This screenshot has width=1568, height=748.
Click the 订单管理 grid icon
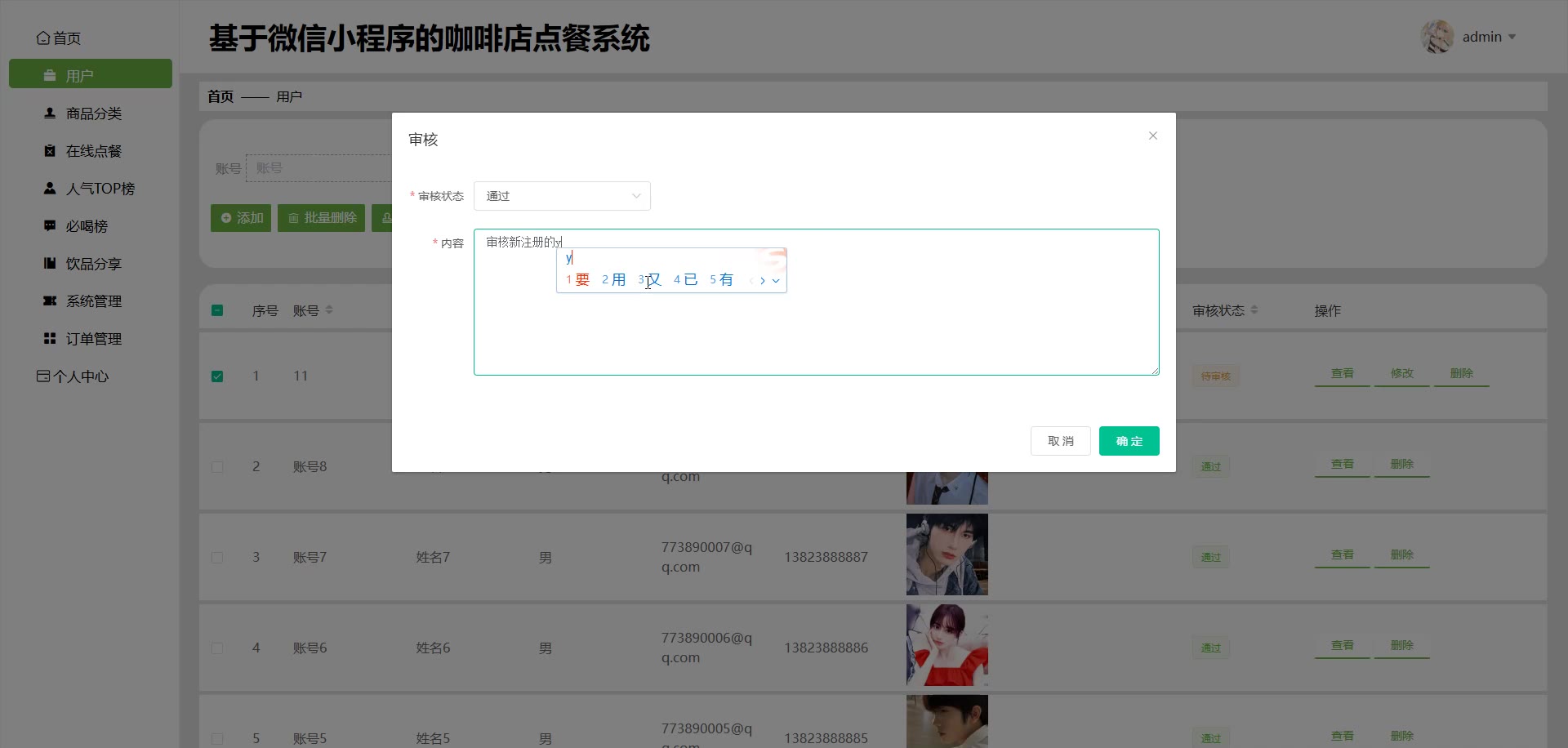[50, 339]
